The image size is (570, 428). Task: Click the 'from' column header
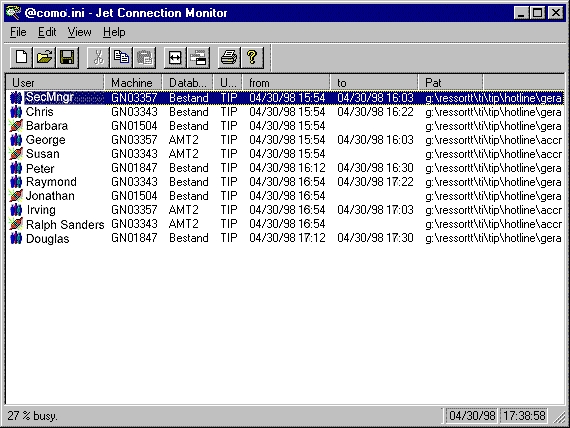(286, 83)
